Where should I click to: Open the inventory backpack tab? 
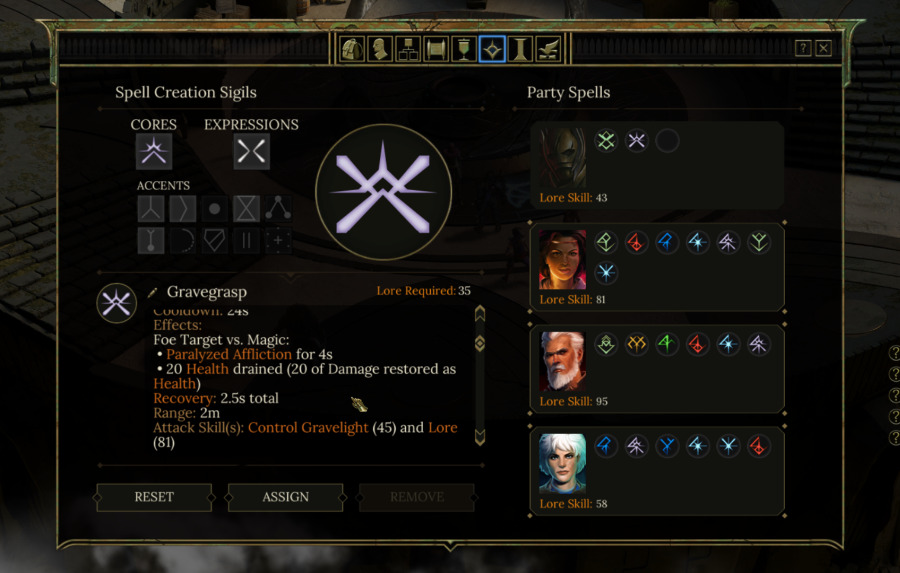(x=351, y=49)
